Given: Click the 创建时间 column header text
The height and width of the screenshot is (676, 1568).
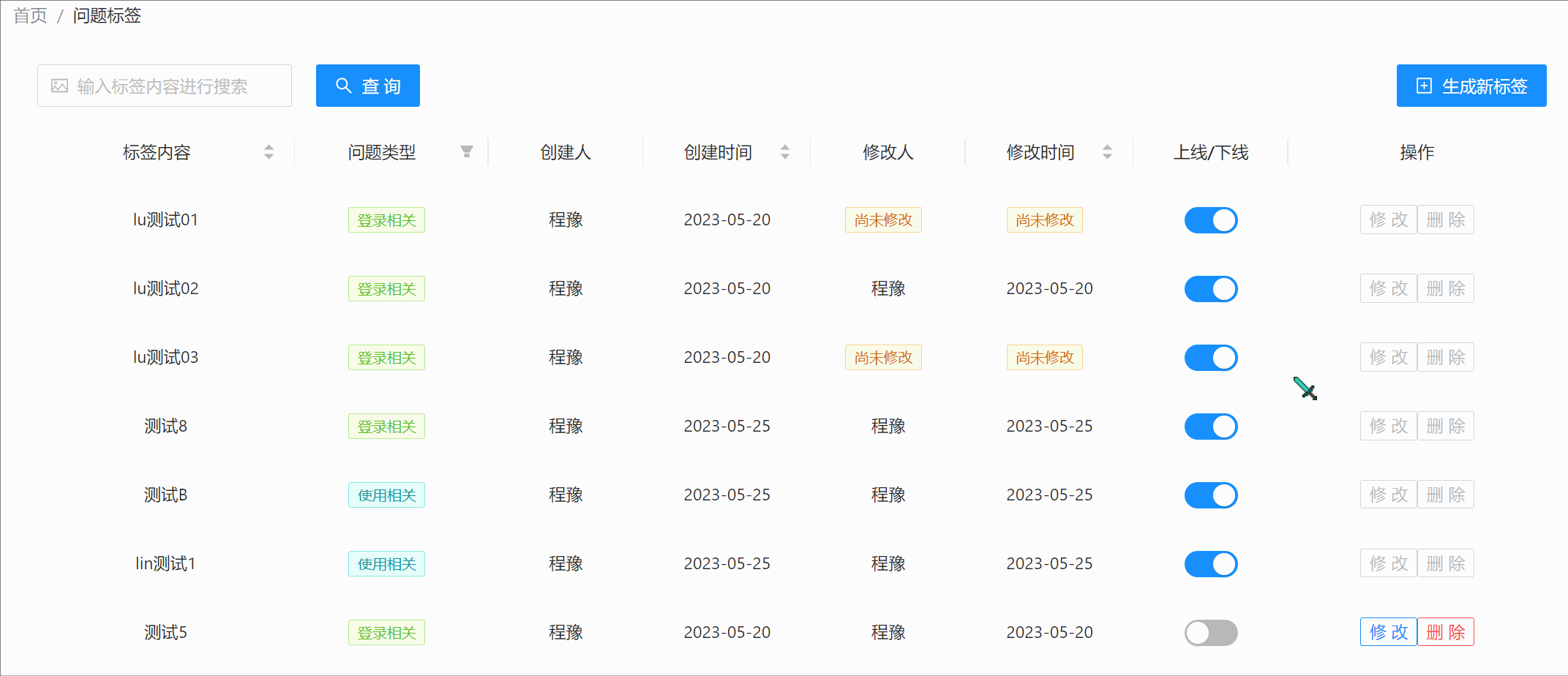Looking at the screenshot, I should (718, 152).
